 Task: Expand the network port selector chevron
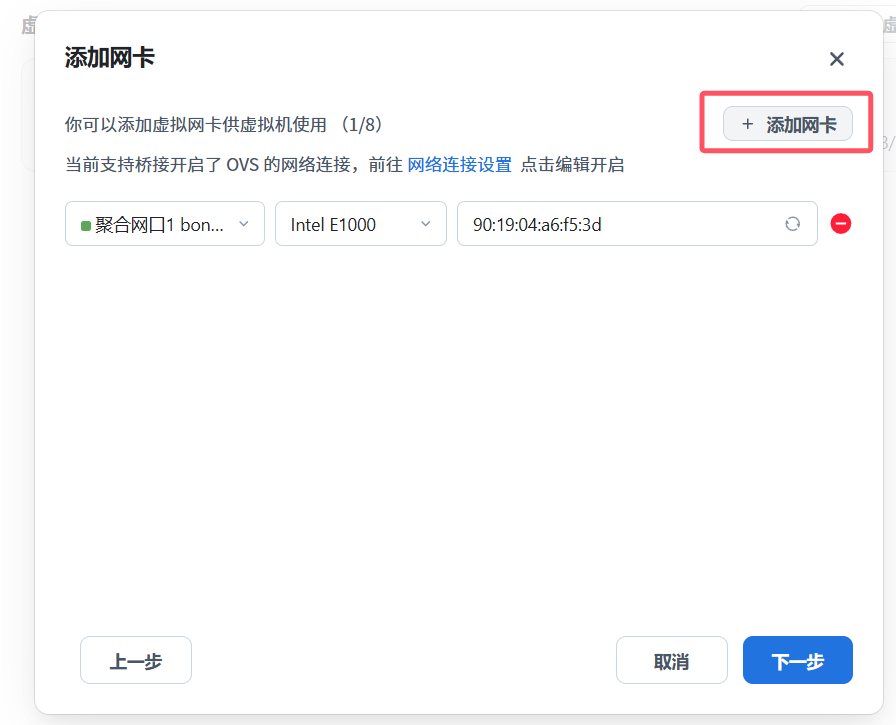click(x=243, y=224)
